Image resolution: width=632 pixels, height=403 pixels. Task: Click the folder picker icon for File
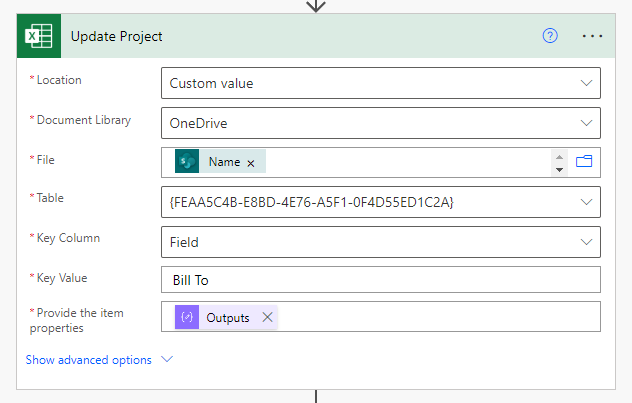coord(584,162)
